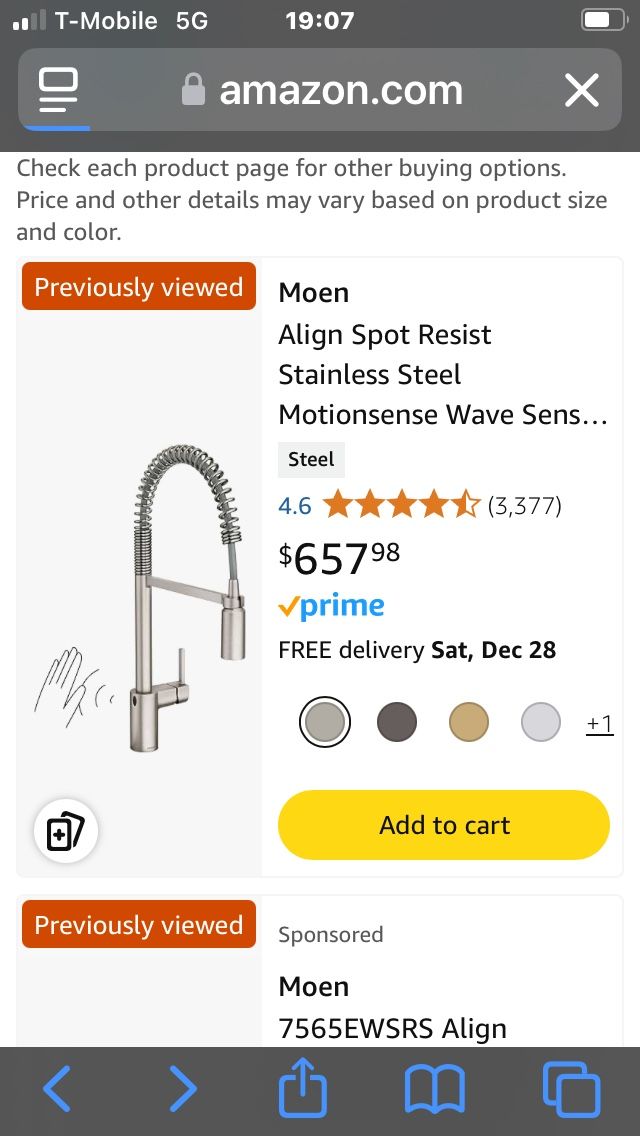Stop loading with the X button
Image resolution: width=640 pixels, height=1136 pixels.
pyautogui.click(x=581, y=91)
